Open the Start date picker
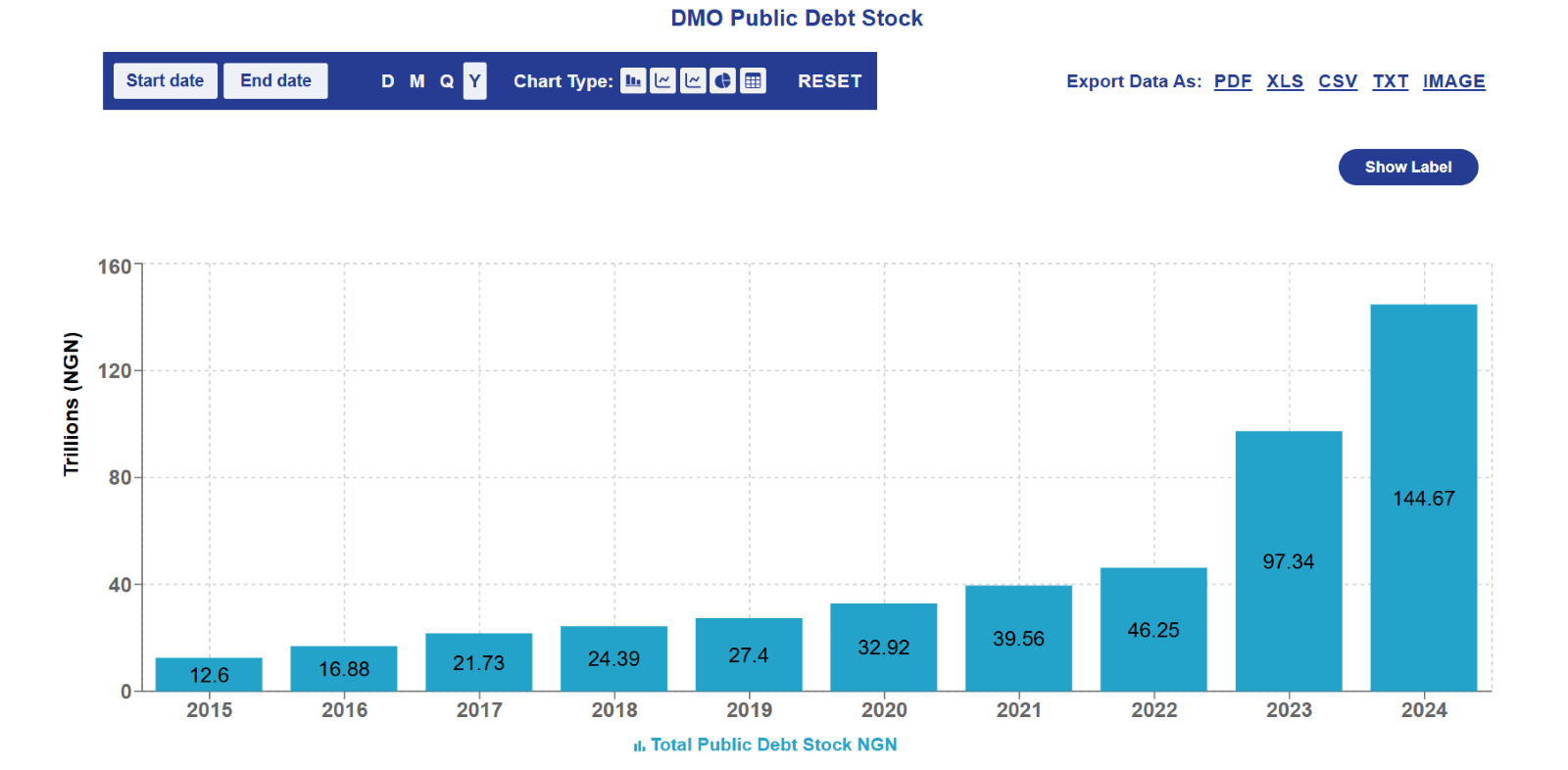 165,81
